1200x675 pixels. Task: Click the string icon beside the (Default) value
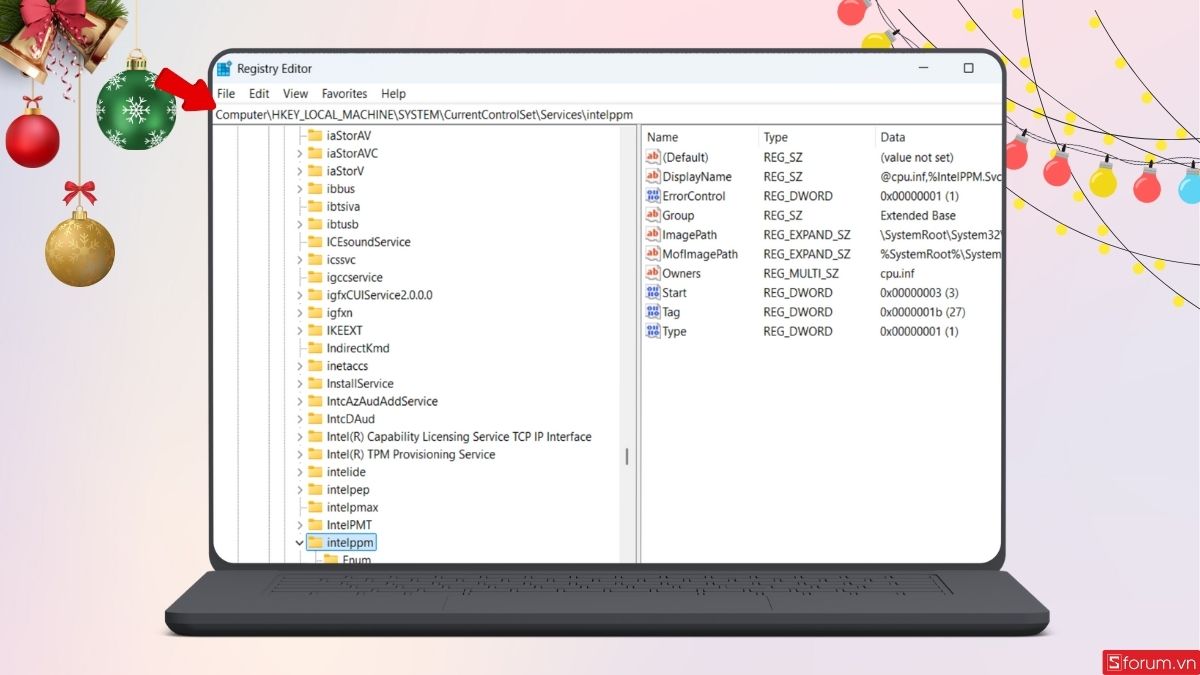[653, 157]
